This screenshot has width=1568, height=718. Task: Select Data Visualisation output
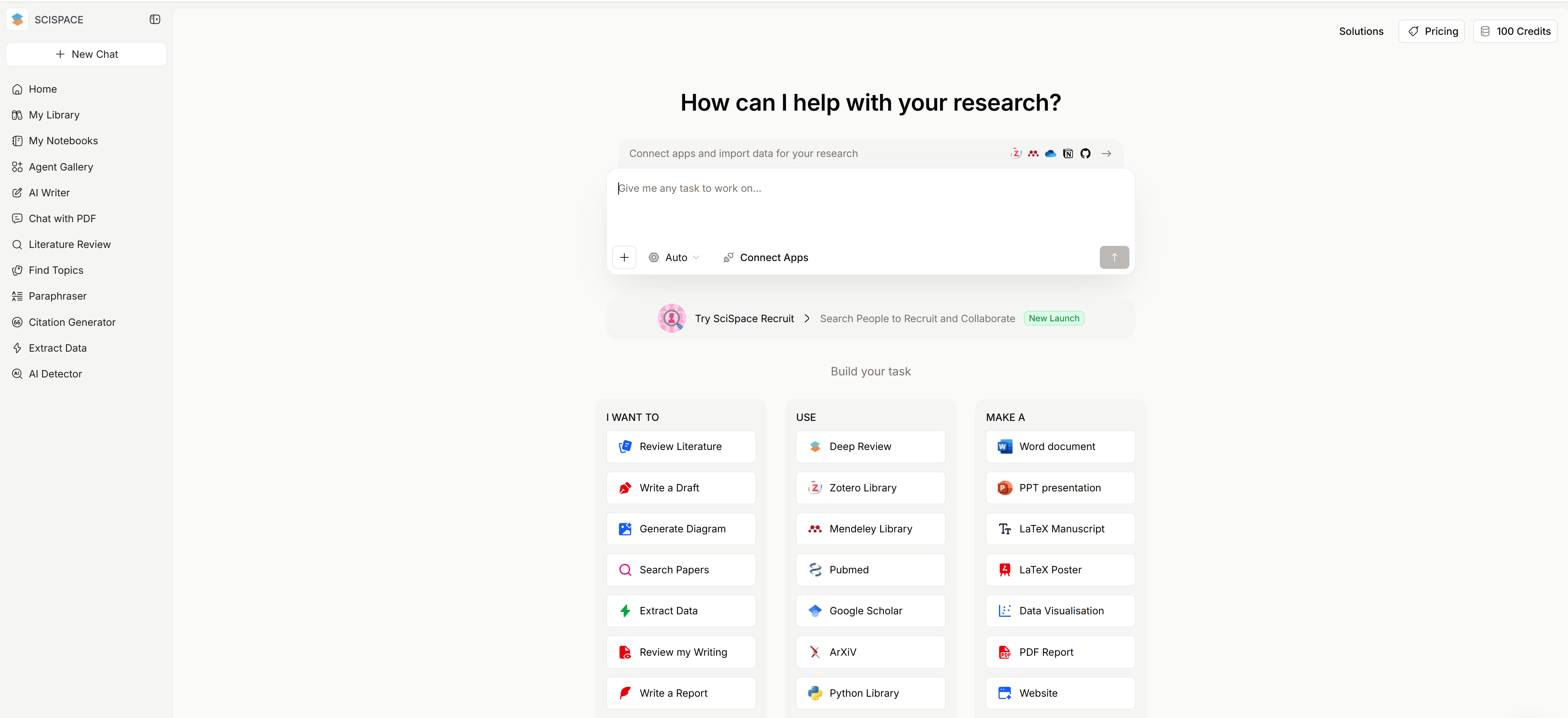coord(1061,611)
